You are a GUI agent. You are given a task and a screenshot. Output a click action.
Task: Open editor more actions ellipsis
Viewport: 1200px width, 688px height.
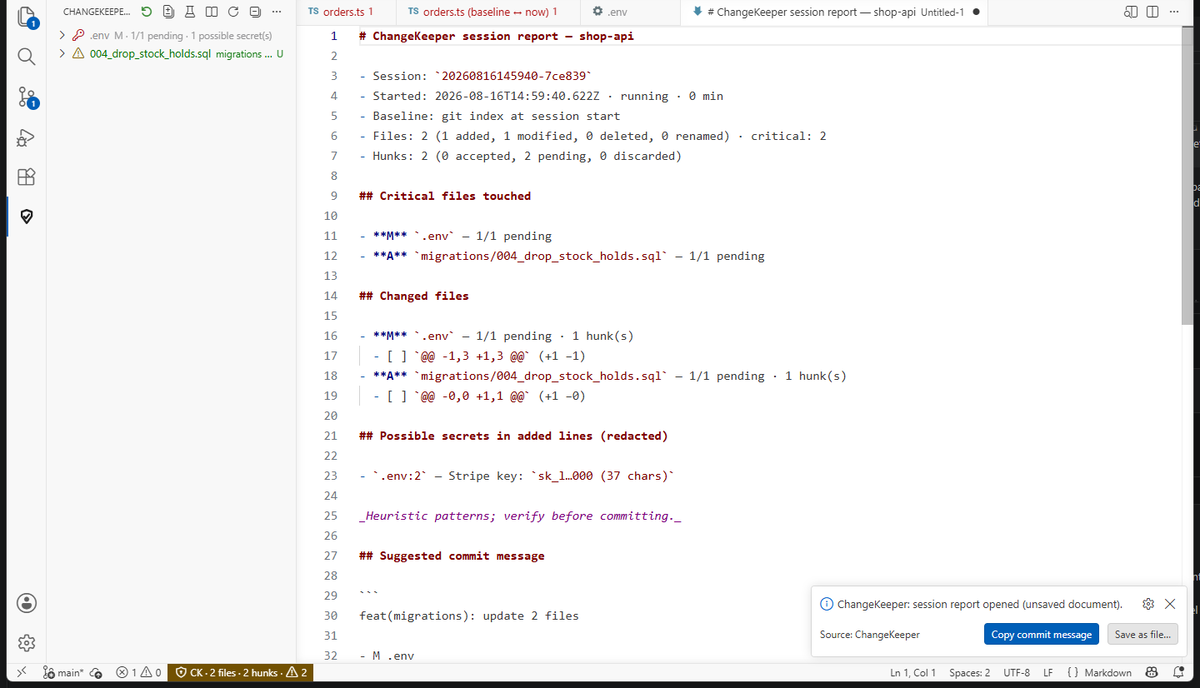pyautogui.click(x=1172, y=12)
